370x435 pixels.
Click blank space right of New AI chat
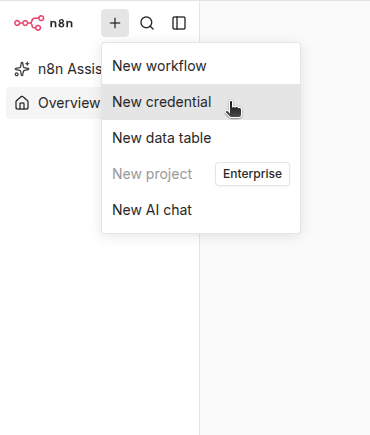[x=245, y=210]
